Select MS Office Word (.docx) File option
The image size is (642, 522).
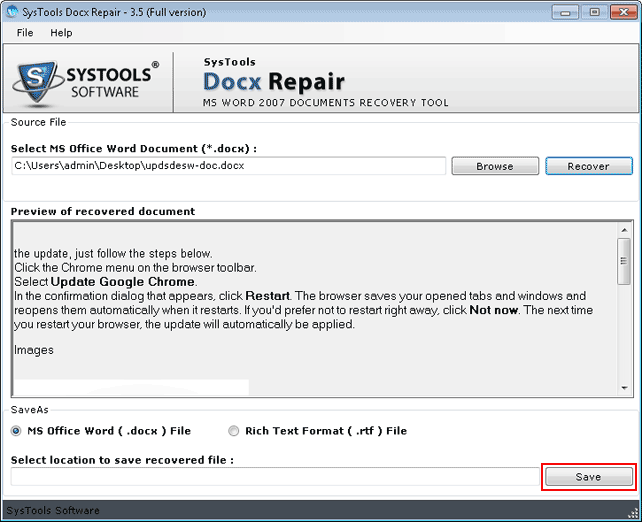click(x=101, y=431)
